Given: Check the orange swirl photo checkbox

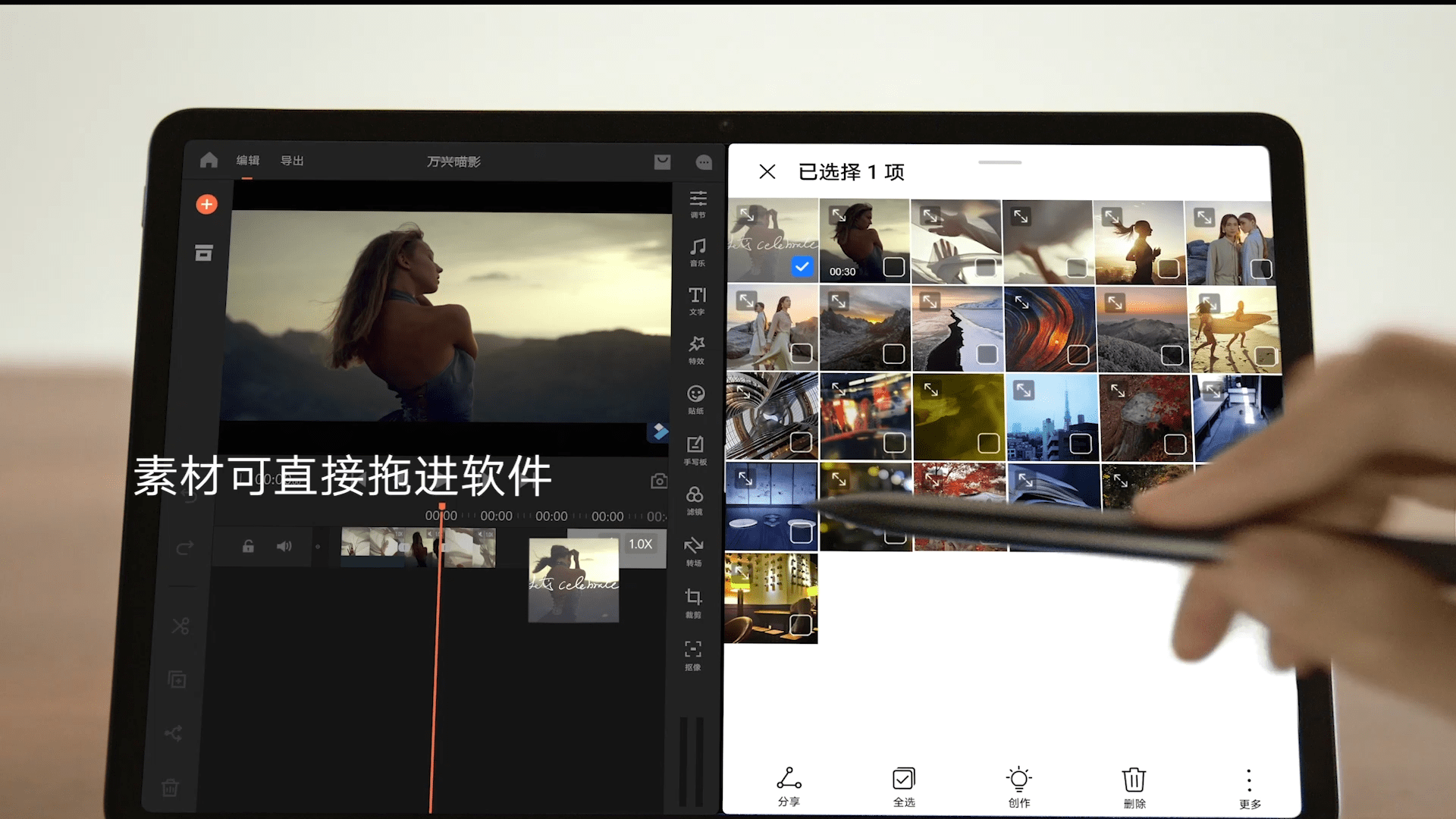Looking at the screenshot, I should coord(1078,354).
